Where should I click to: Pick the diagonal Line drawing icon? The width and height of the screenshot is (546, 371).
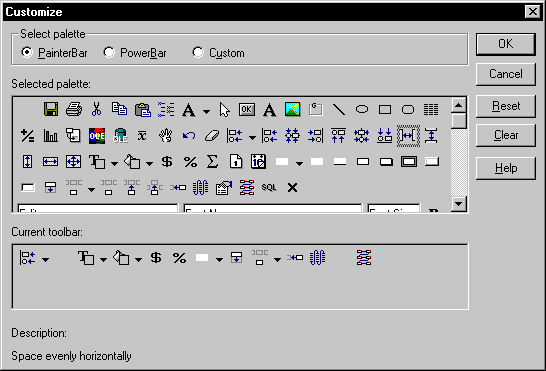(338, 109)
